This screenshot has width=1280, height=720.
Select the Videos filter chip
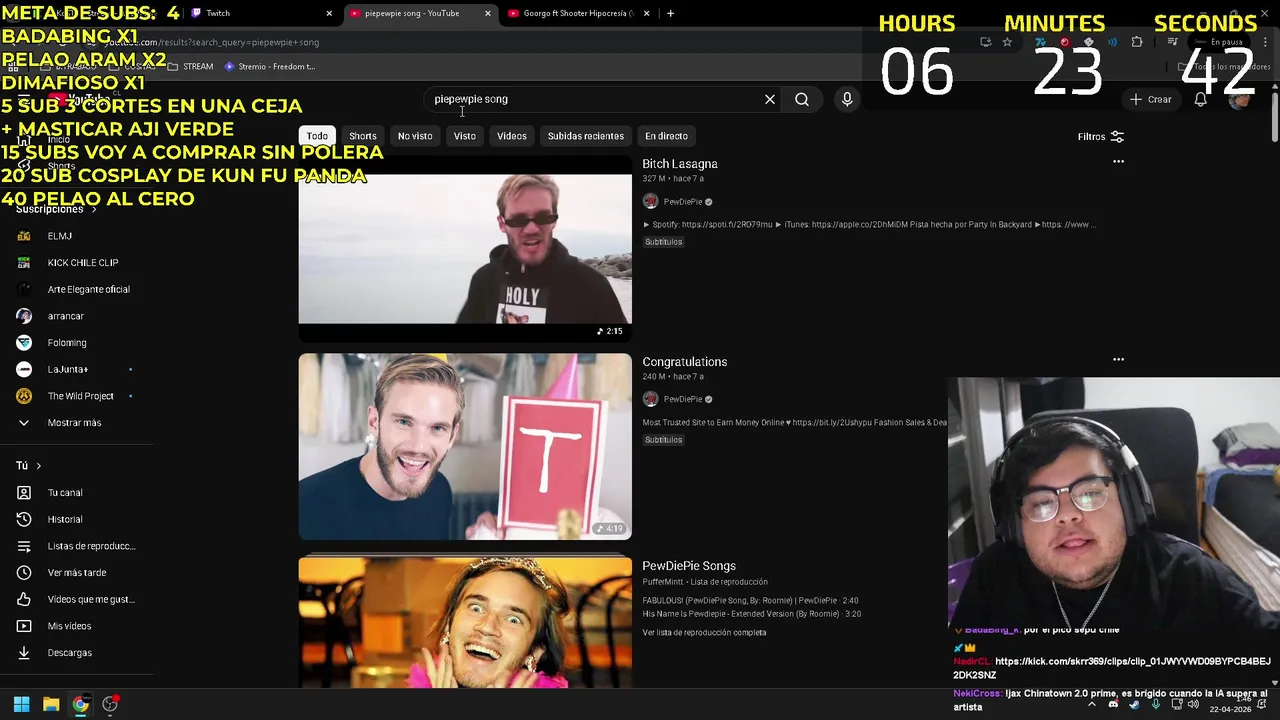(512, 136)
